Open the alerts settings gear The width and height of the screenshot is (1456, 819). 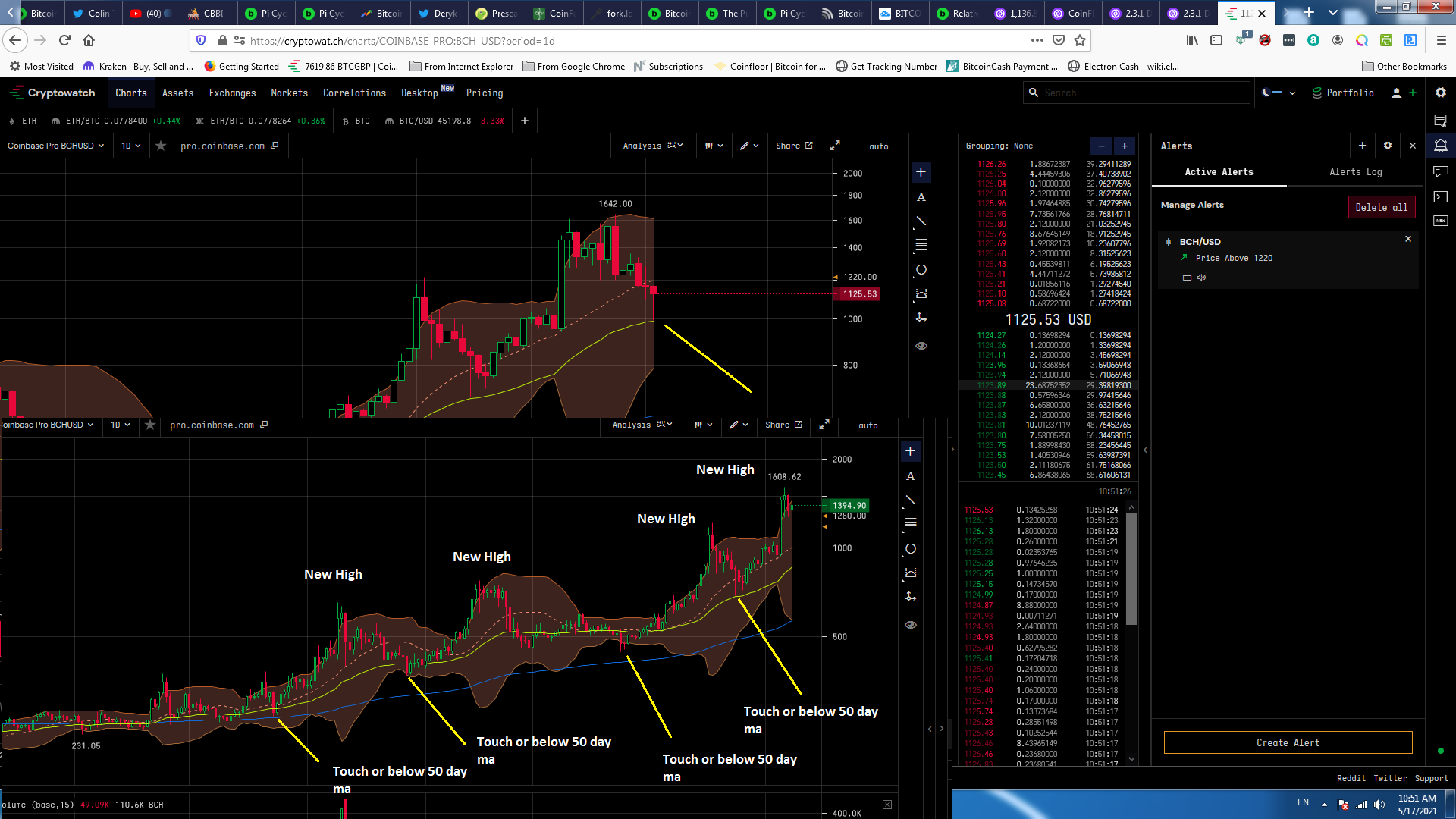tap(1388, 146)
